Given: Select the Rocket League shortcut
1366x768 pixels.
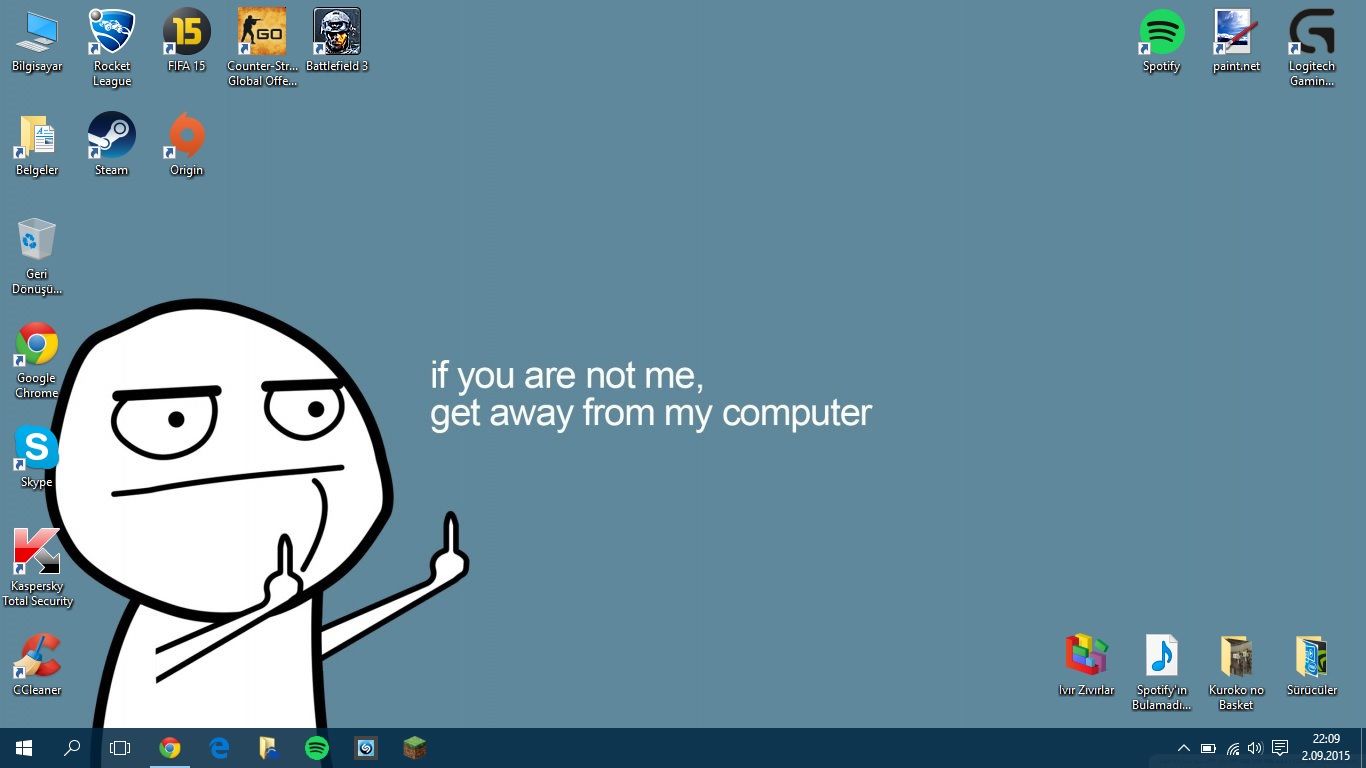Looking at the screenshot, I should [x=112, y=47].
